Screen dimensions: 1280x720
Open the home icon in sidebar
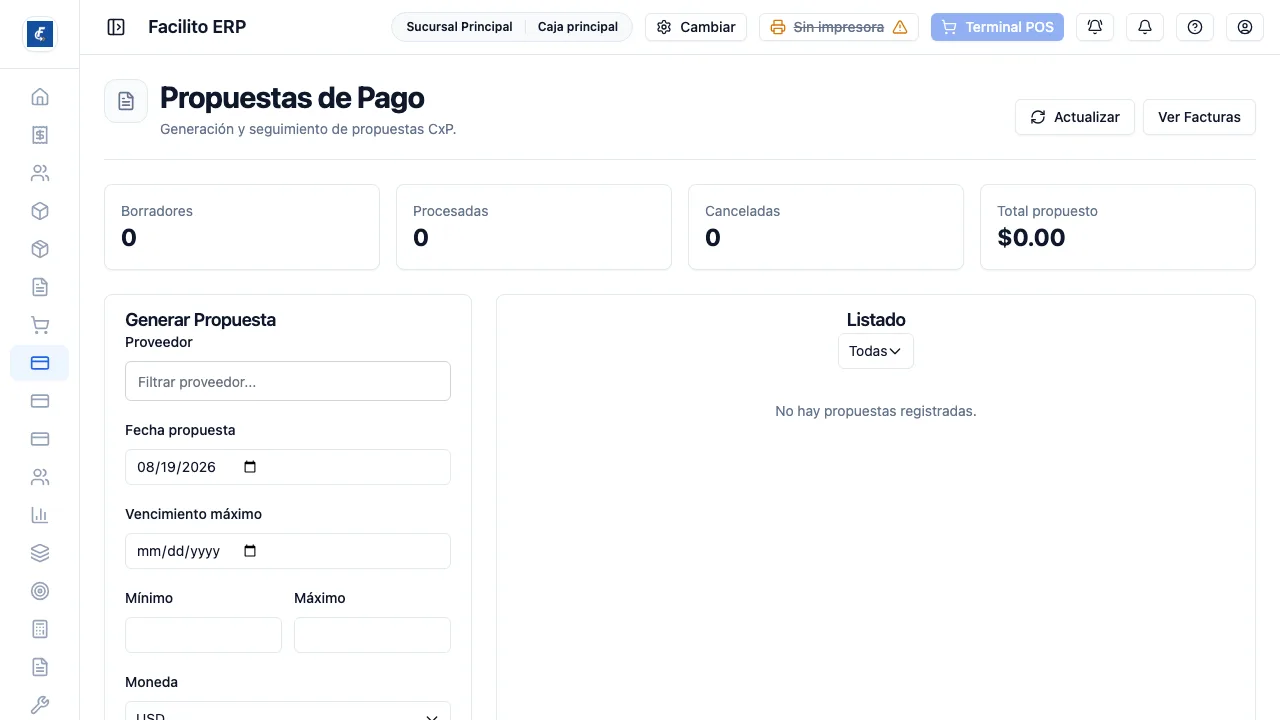click(40, 97)
